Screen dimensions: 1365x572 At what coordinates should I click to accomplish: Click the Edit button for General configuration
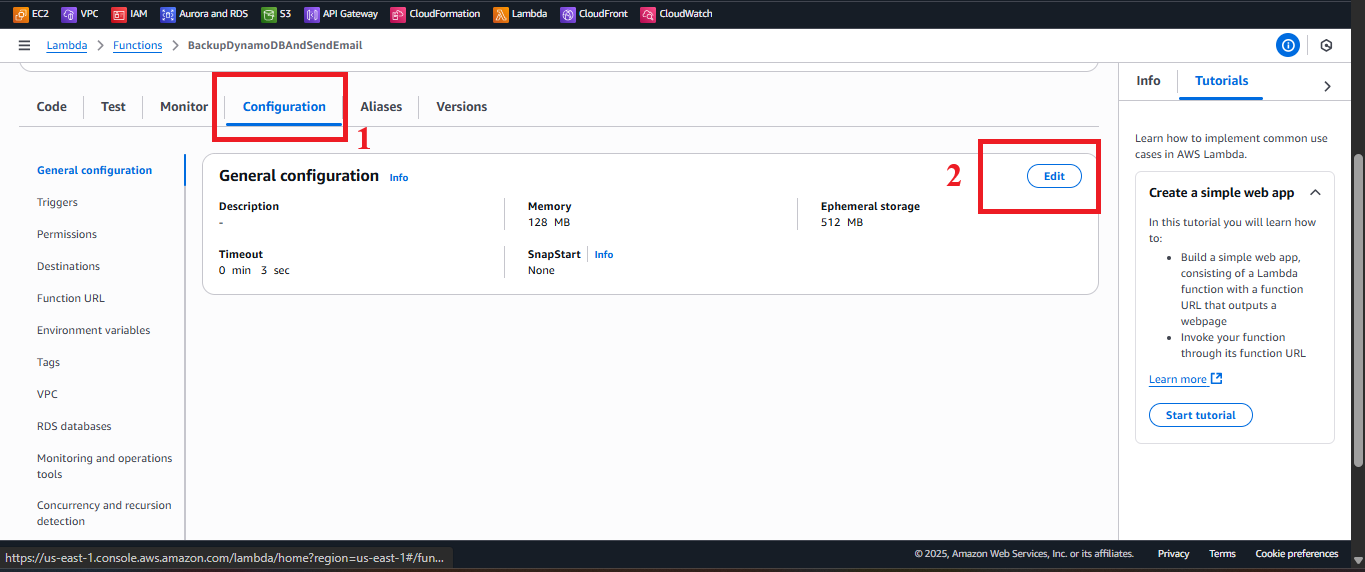[1054, 176]
